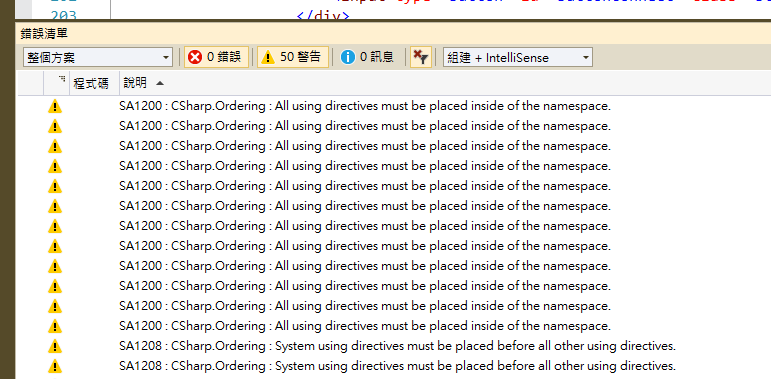Toggle the 0 錯誤 errors filter
771x379 pixels.
coord(216,57)
